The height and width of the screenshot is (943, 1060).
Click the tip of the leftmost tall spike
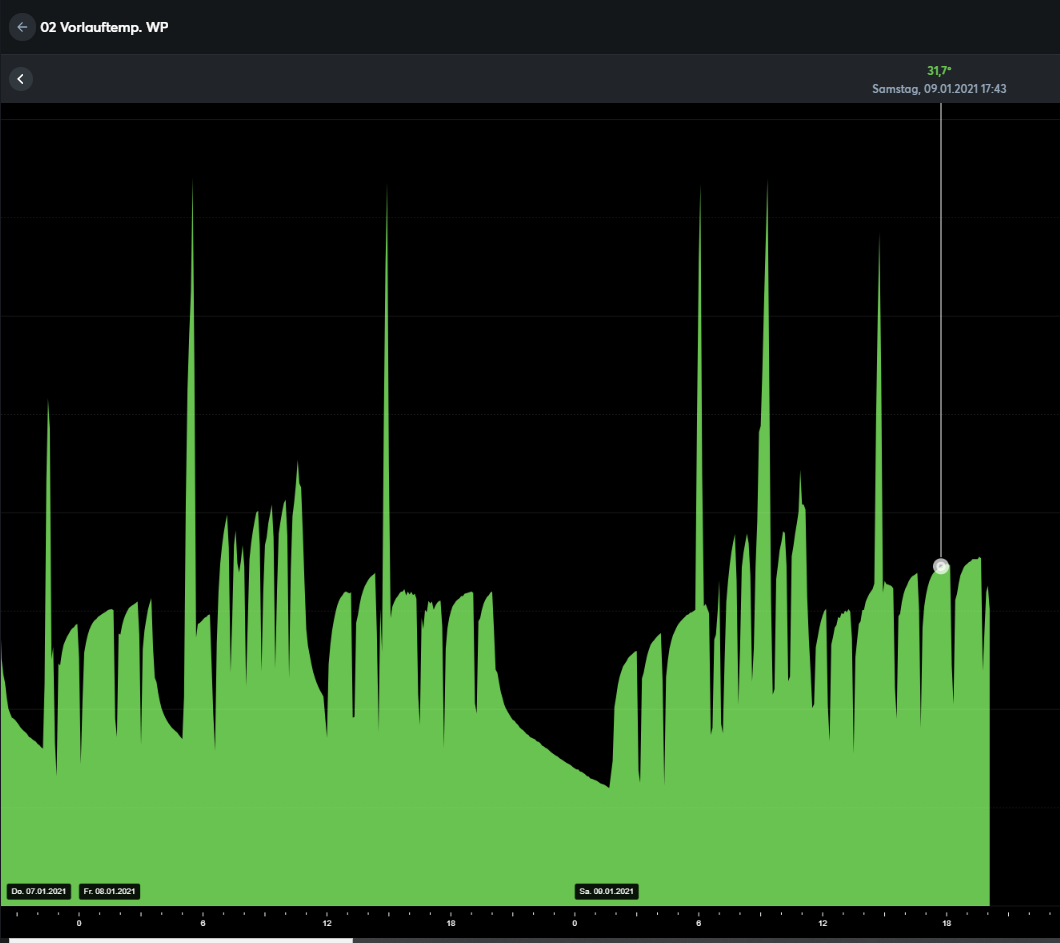192,183
